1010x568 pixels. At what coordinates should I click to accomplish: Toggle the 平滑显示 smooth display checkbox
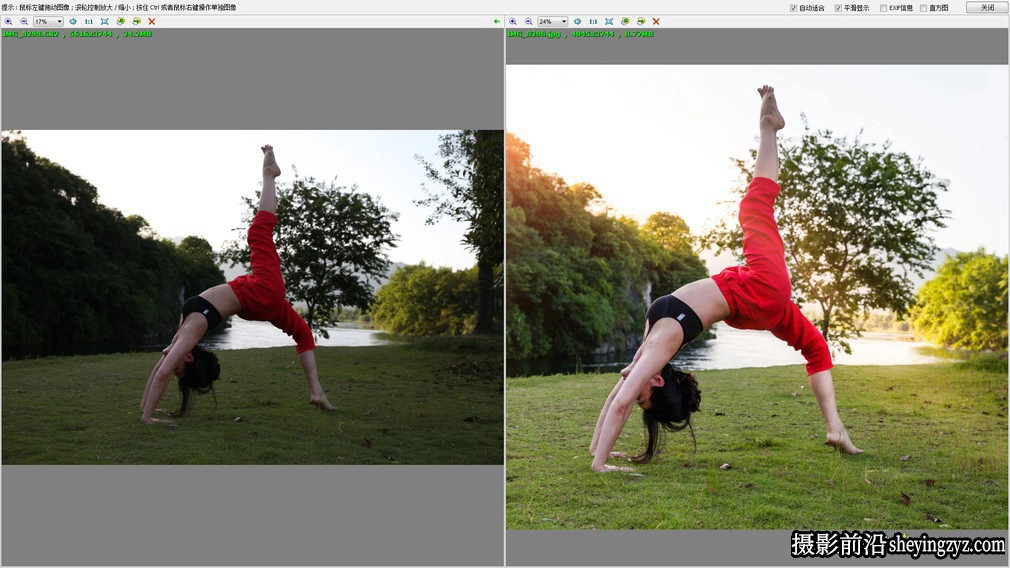click(838, 8)
